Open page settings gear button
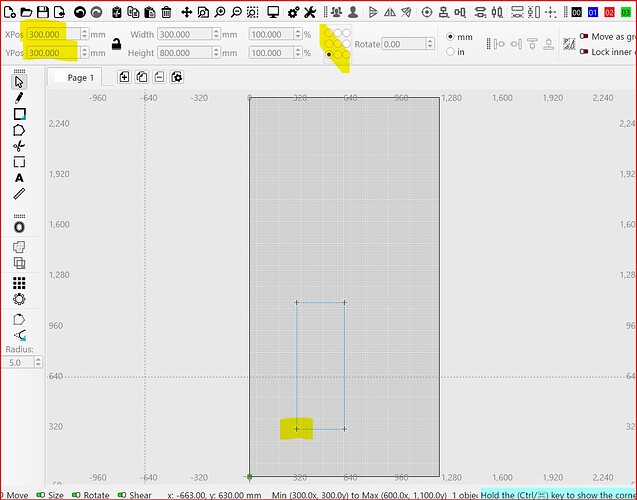 177,77
